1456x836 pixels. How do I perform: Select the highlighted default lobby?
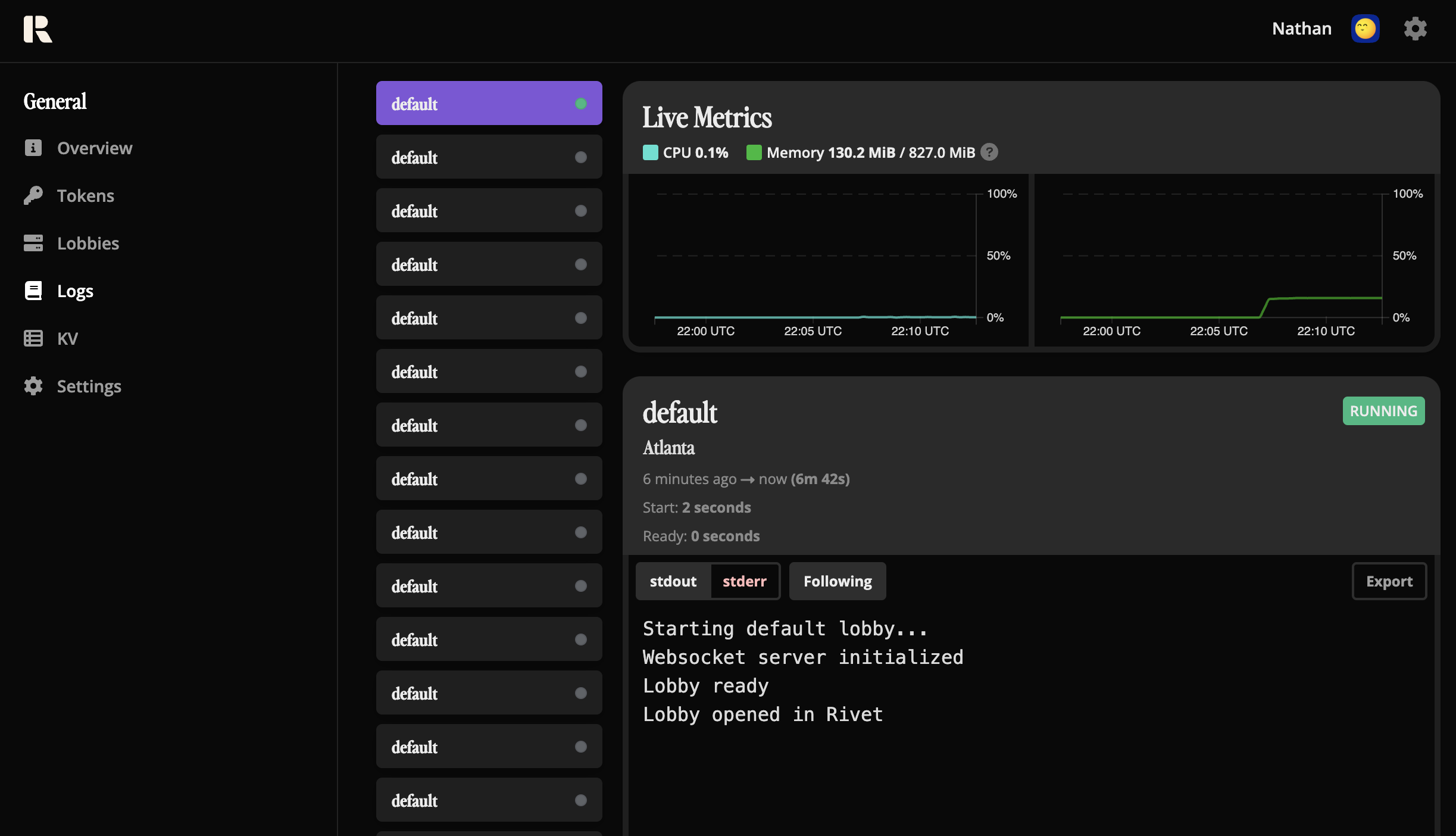coord(488,103)
